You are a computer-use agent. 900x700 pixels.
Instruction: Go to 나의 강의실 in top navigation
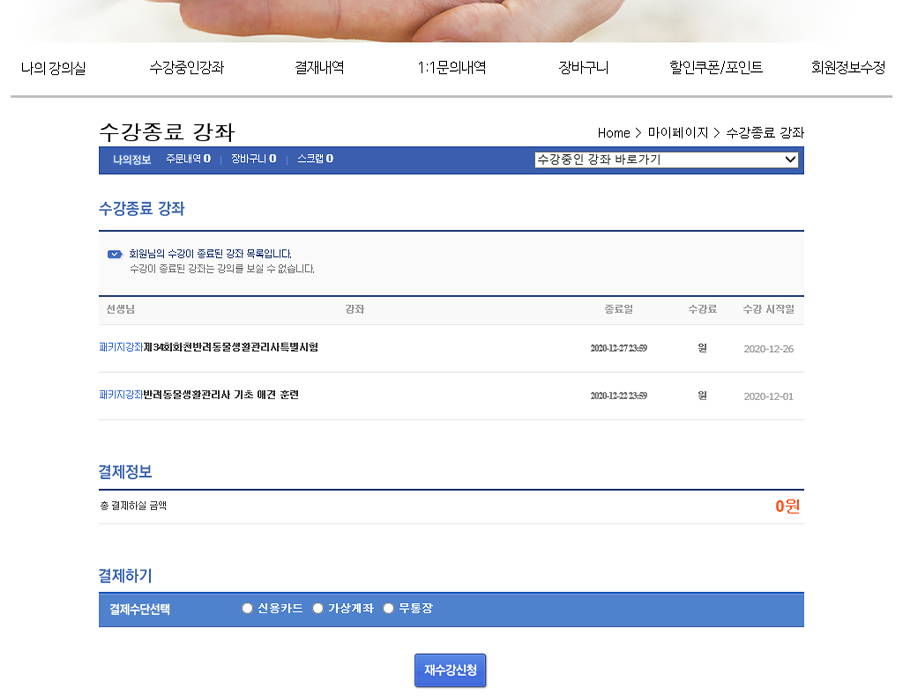pyautogui.click(x=53, y=68)
